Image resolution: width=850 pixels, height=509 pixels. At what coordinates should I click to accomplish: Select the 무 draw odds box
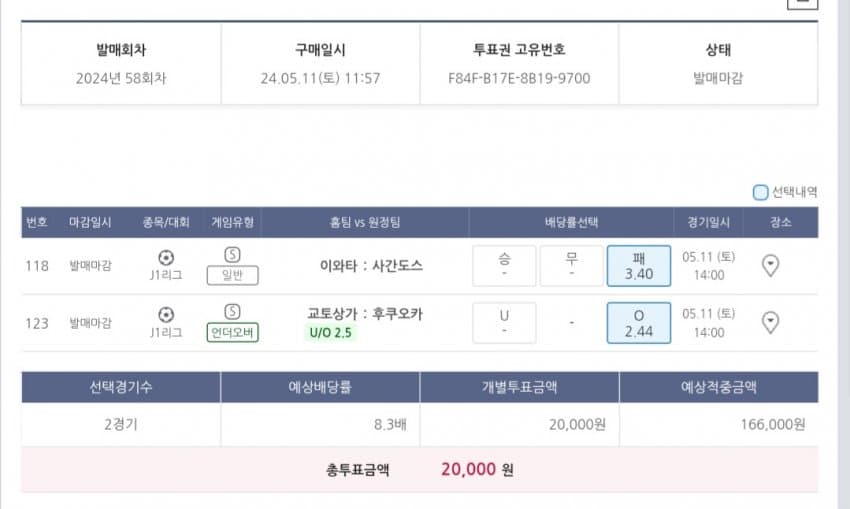click(571, 266)
